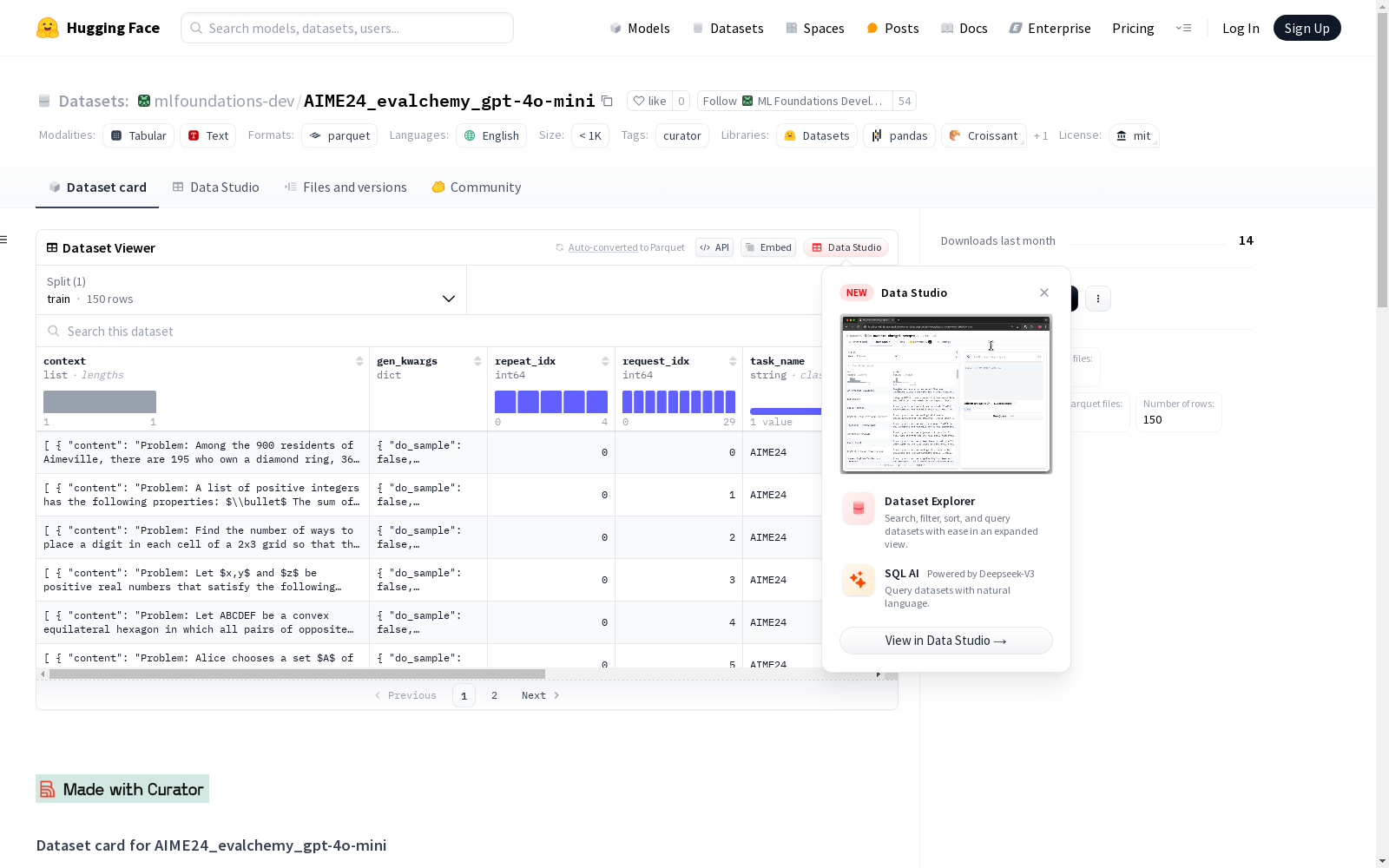1389x868 pixels.
Task: Sort the context column
Action: coord(359,361)
